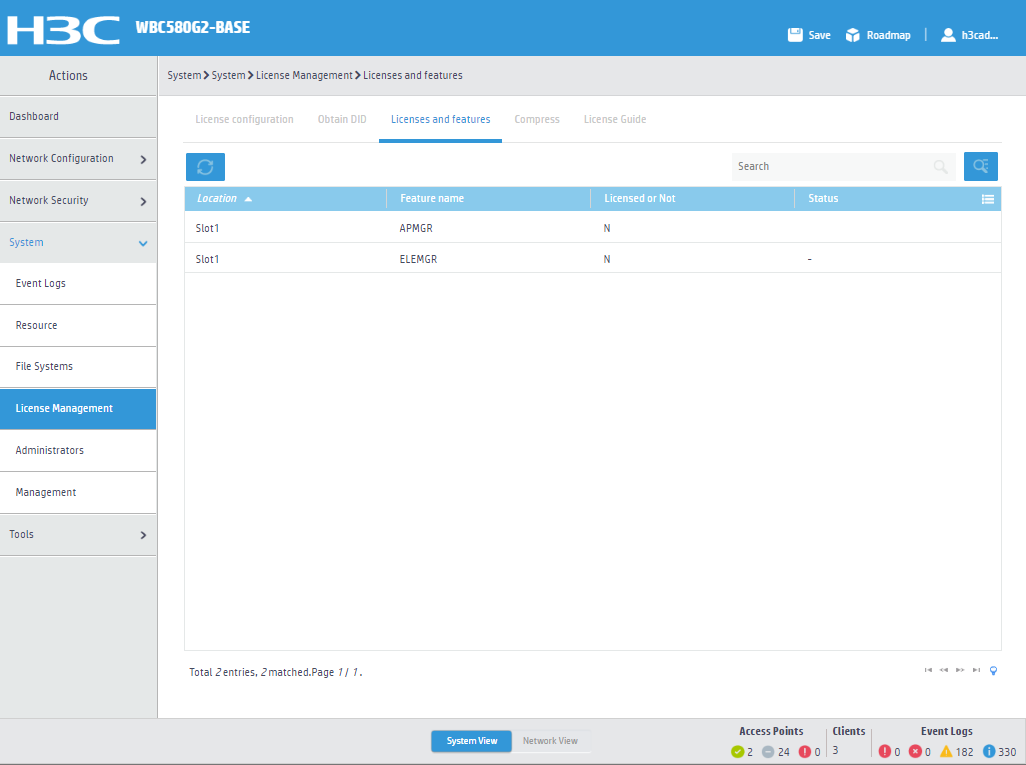Screen dimensions: 1026x765
Task: Click the Roadmap cube icon
Action: point(853,35)
